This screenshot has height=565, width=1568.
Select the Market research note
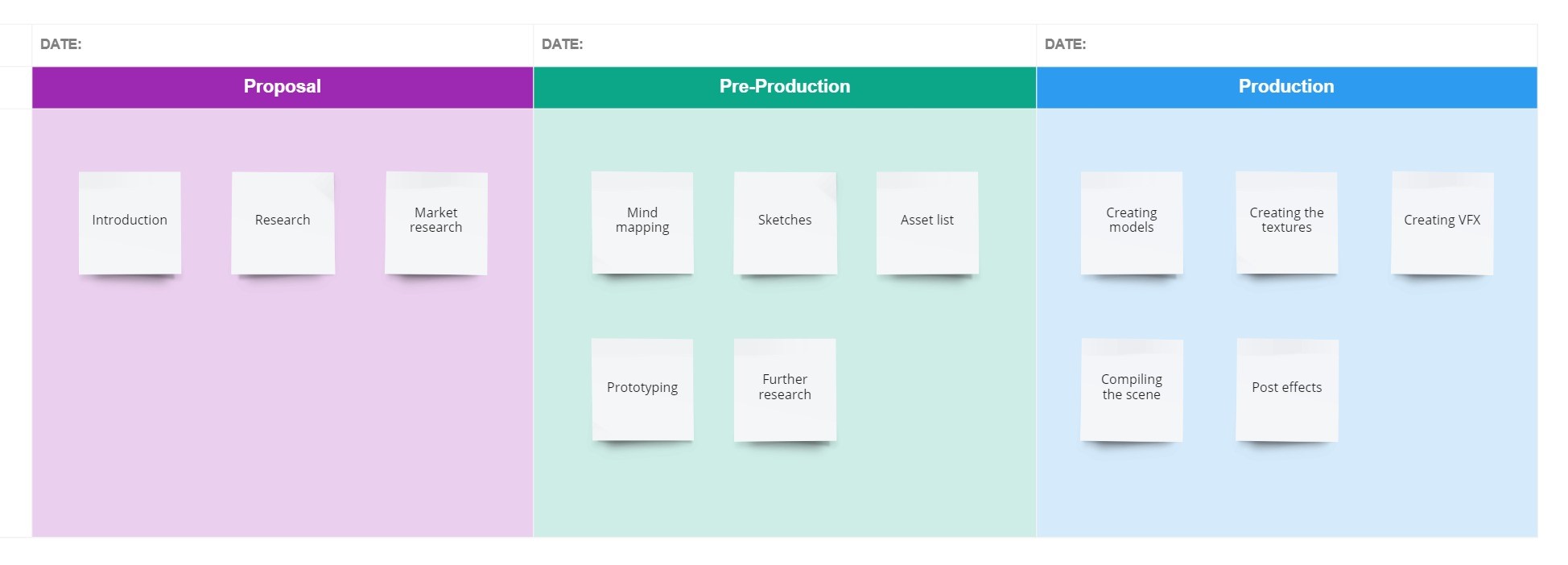coord(436,222)
